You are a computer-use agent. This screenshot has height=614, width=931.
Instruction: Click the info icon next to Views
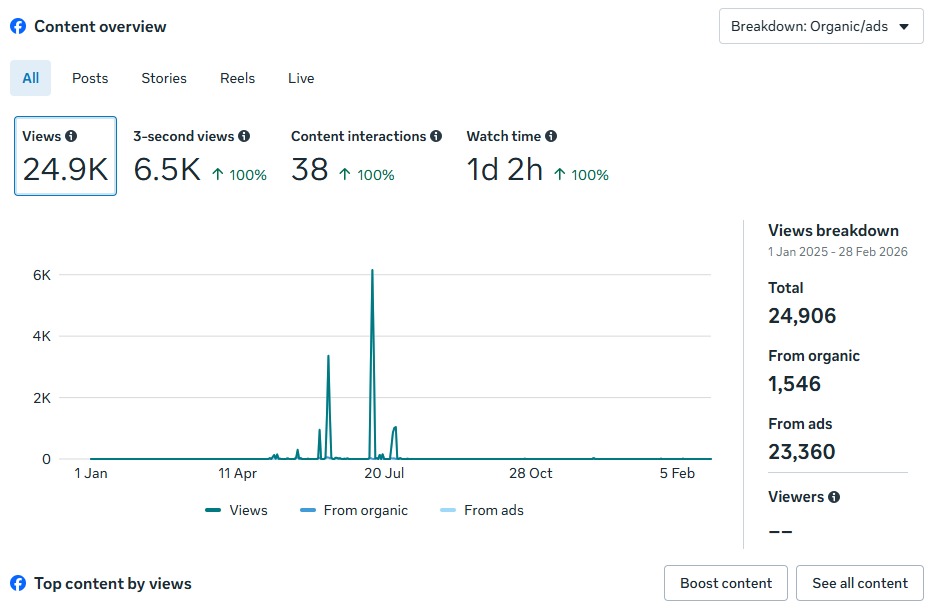coord(71,136)
